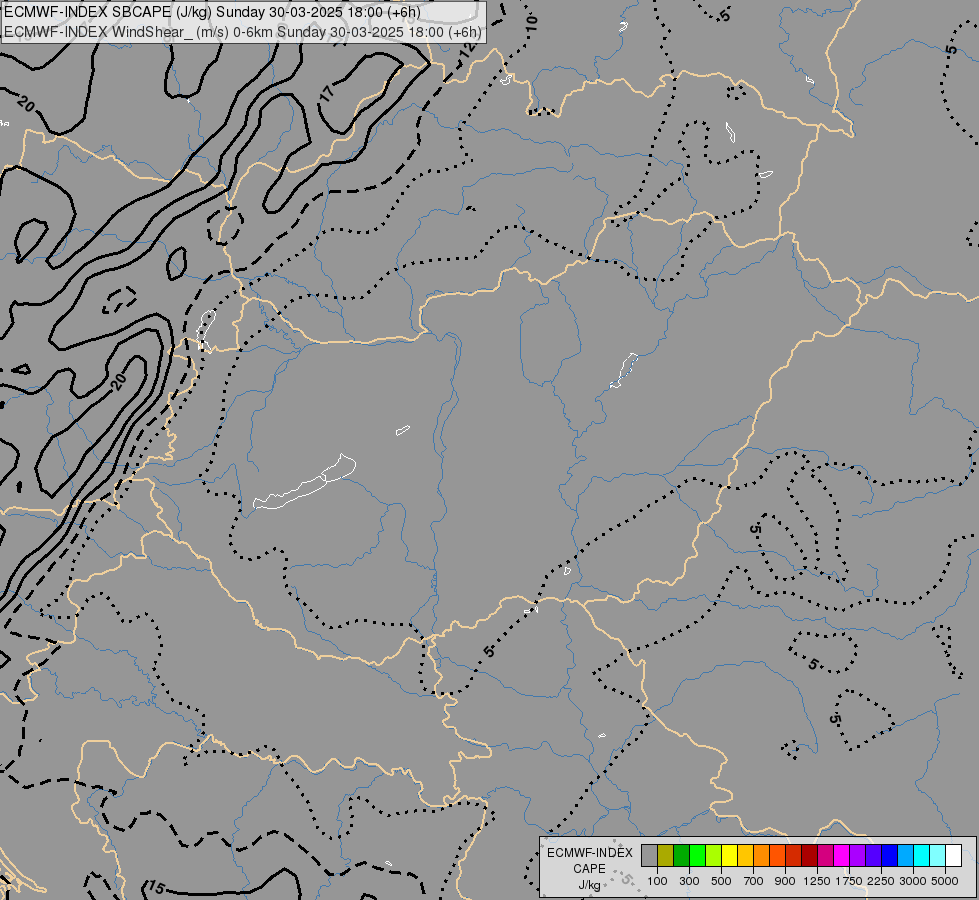The image size is (979, 900).
Task: Click the legend title 'ECMWF-INDEX'
Action: (x=590, y=853)
